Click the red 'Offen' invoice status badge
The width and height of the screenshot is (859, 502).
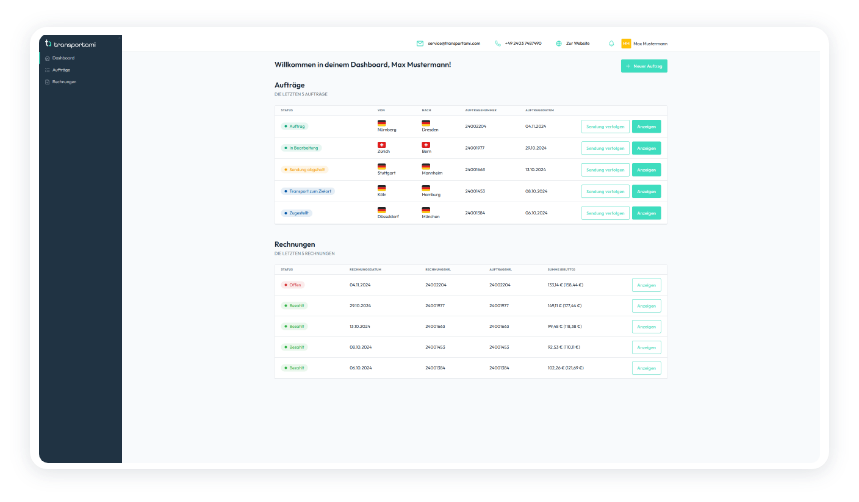coord(293,285)
